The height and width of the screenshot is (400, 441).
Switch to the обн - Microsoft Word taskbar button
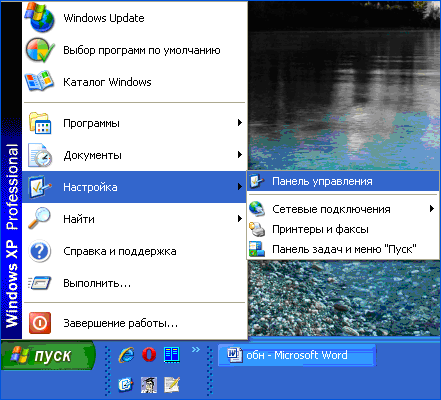coord(297,355)
